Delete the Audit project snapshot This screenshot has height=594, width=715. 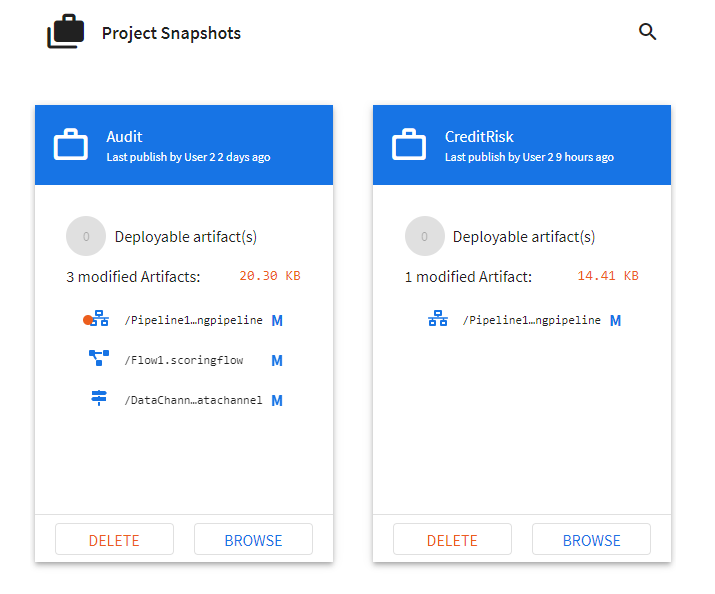[114, 539]
